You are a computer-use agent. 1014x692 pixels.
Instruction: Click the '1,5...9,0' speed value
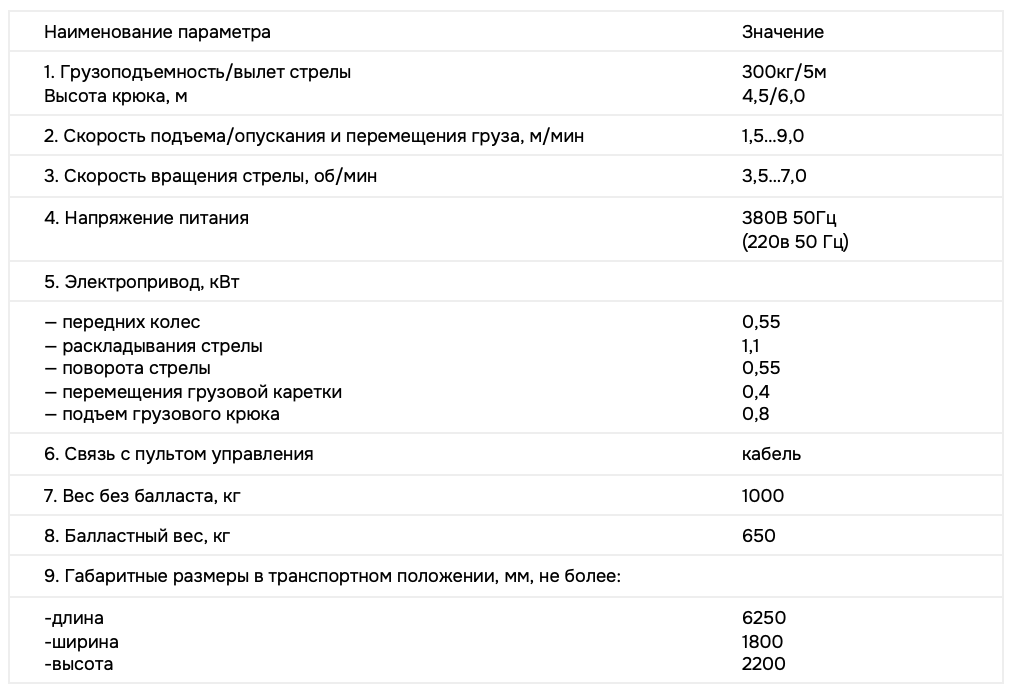pos(774,137)
